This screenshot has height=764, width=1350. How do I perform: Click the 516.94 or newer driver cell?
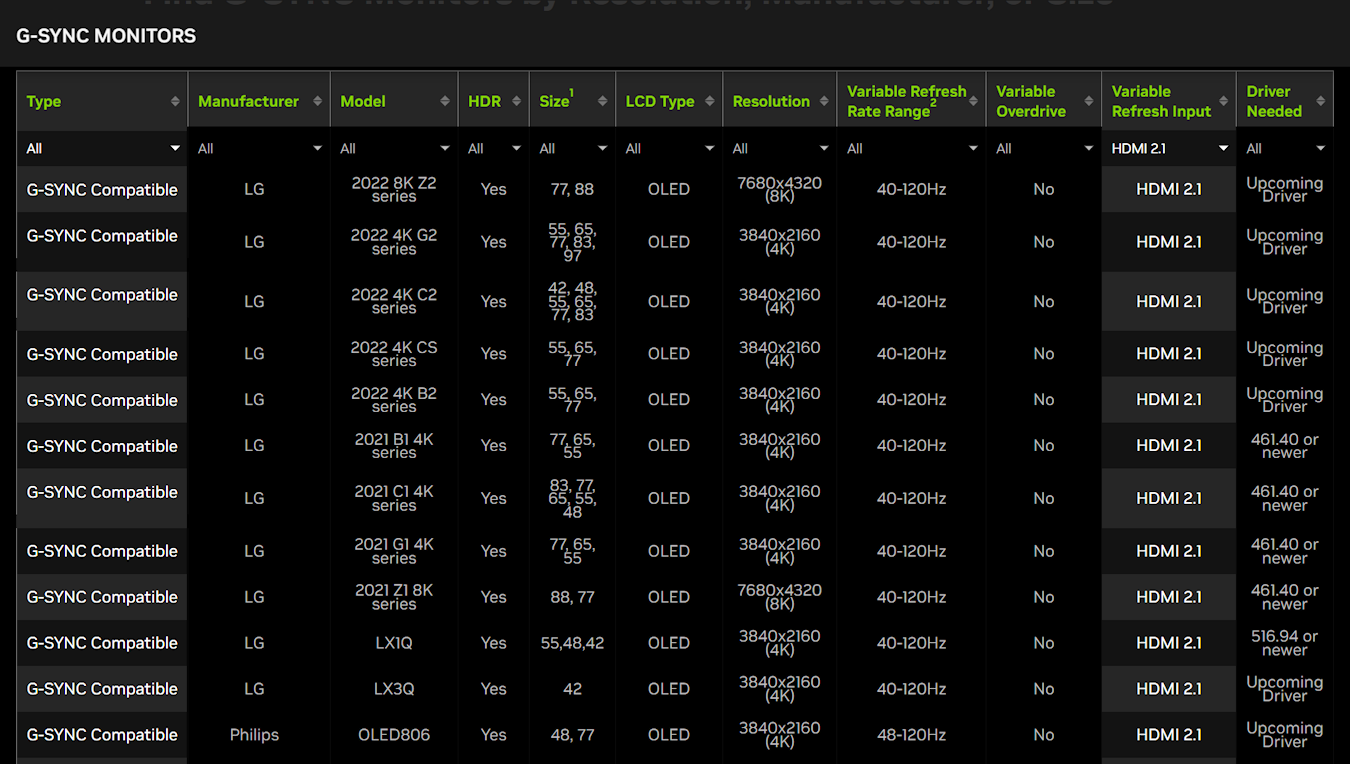[1285, 643]
